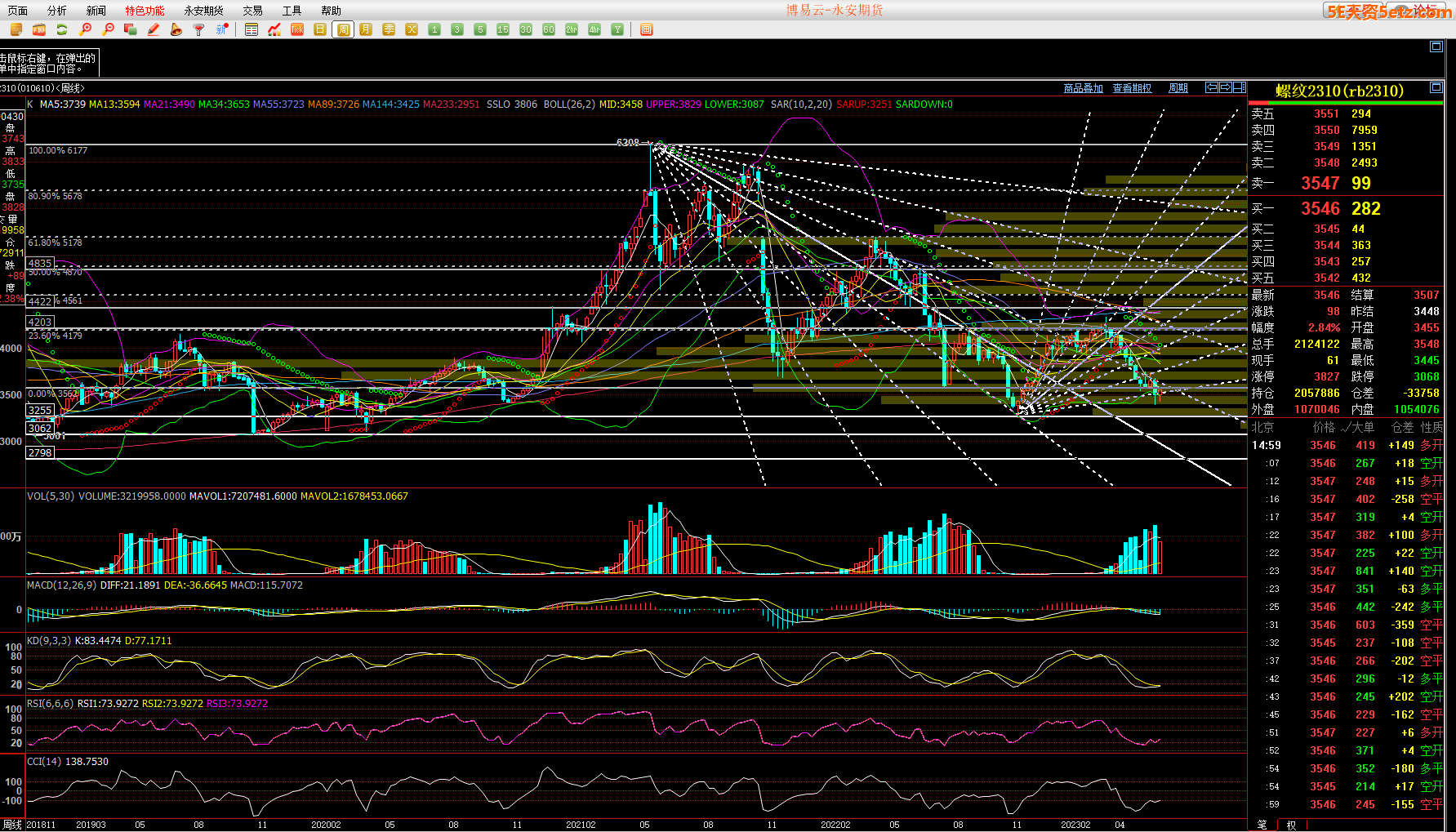
Task: Open the 交易 menu
Action: [x=252, y=11]
